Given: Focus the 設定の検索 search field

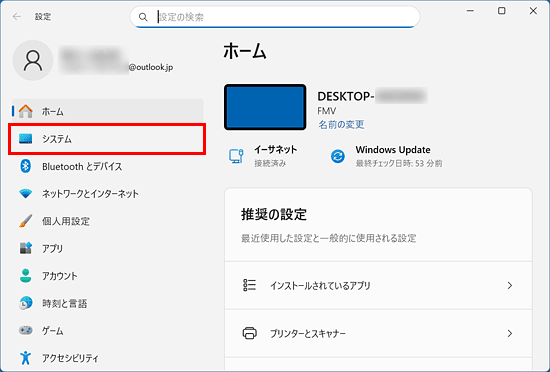Looking at the screenshot, I should click(275, 17).
